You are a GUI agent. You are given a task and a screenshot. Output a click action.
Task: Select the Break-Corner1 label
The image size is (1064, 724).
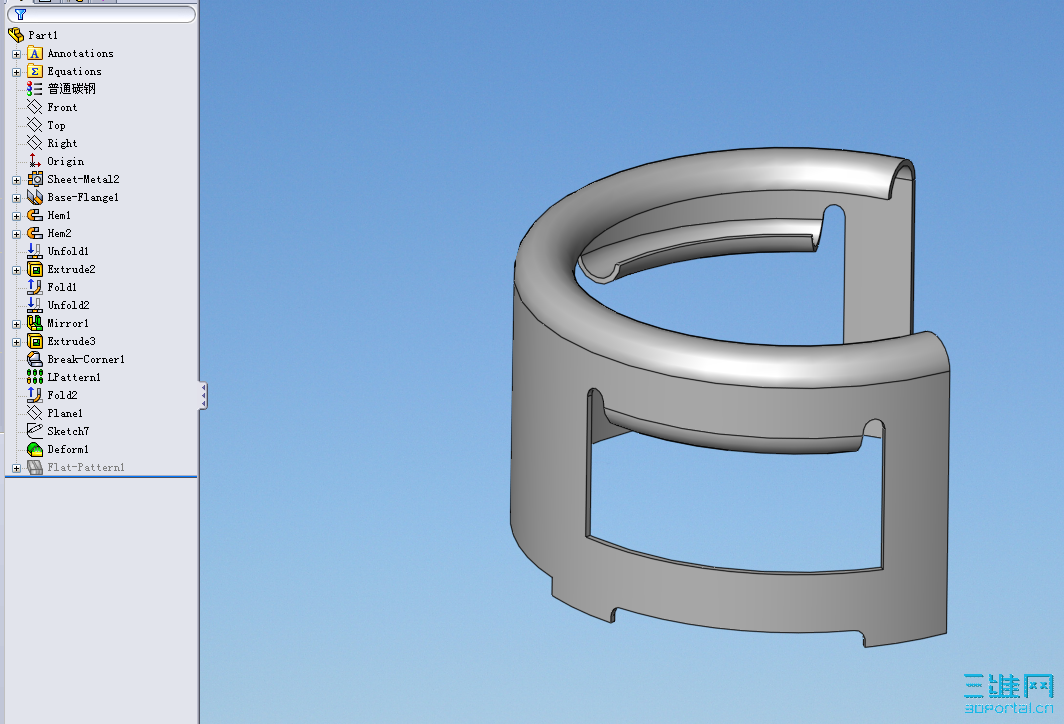(86, 359)
